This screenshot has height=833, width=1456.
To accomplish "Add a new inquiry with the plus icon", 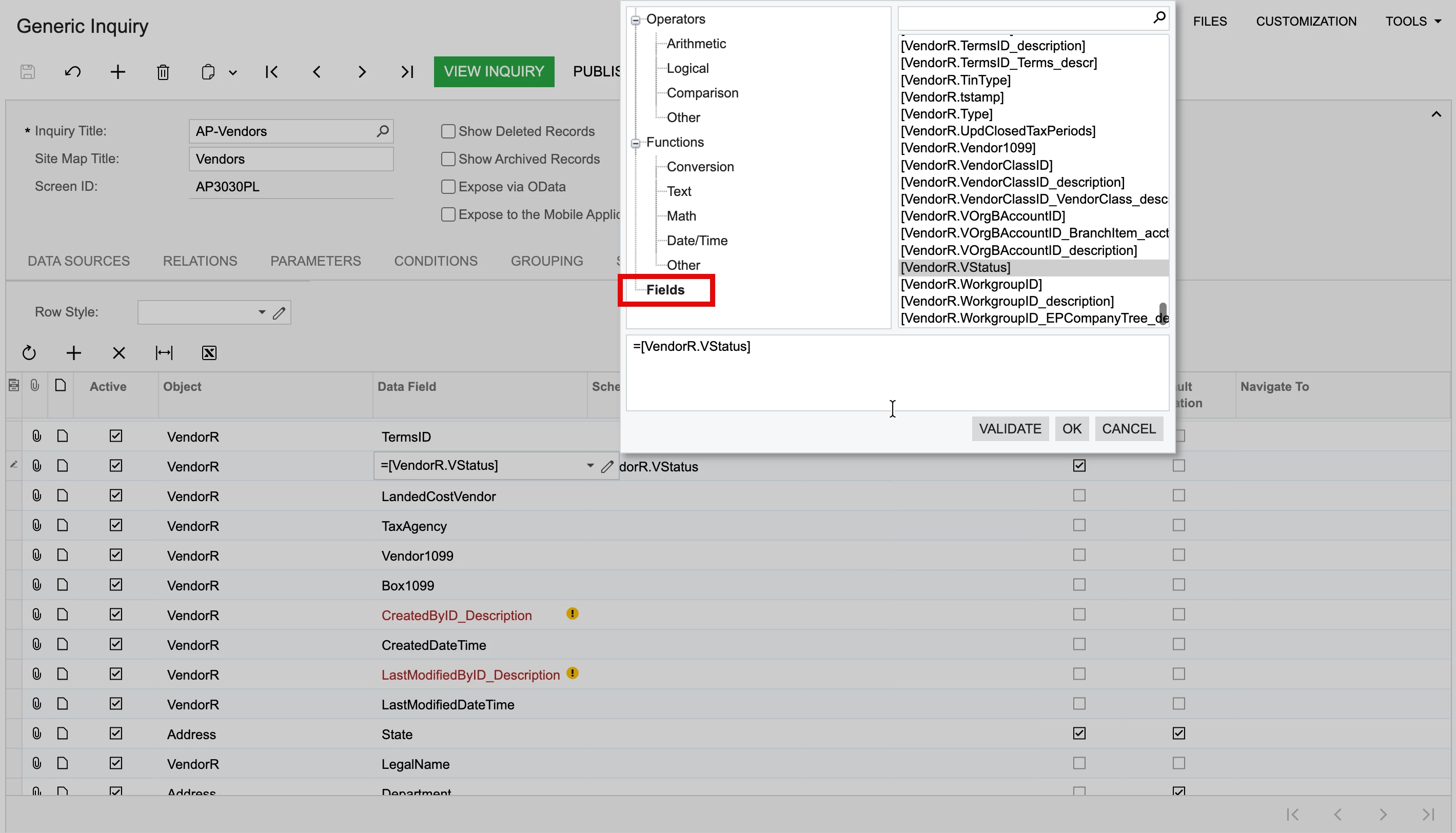I will pos(118,72).
